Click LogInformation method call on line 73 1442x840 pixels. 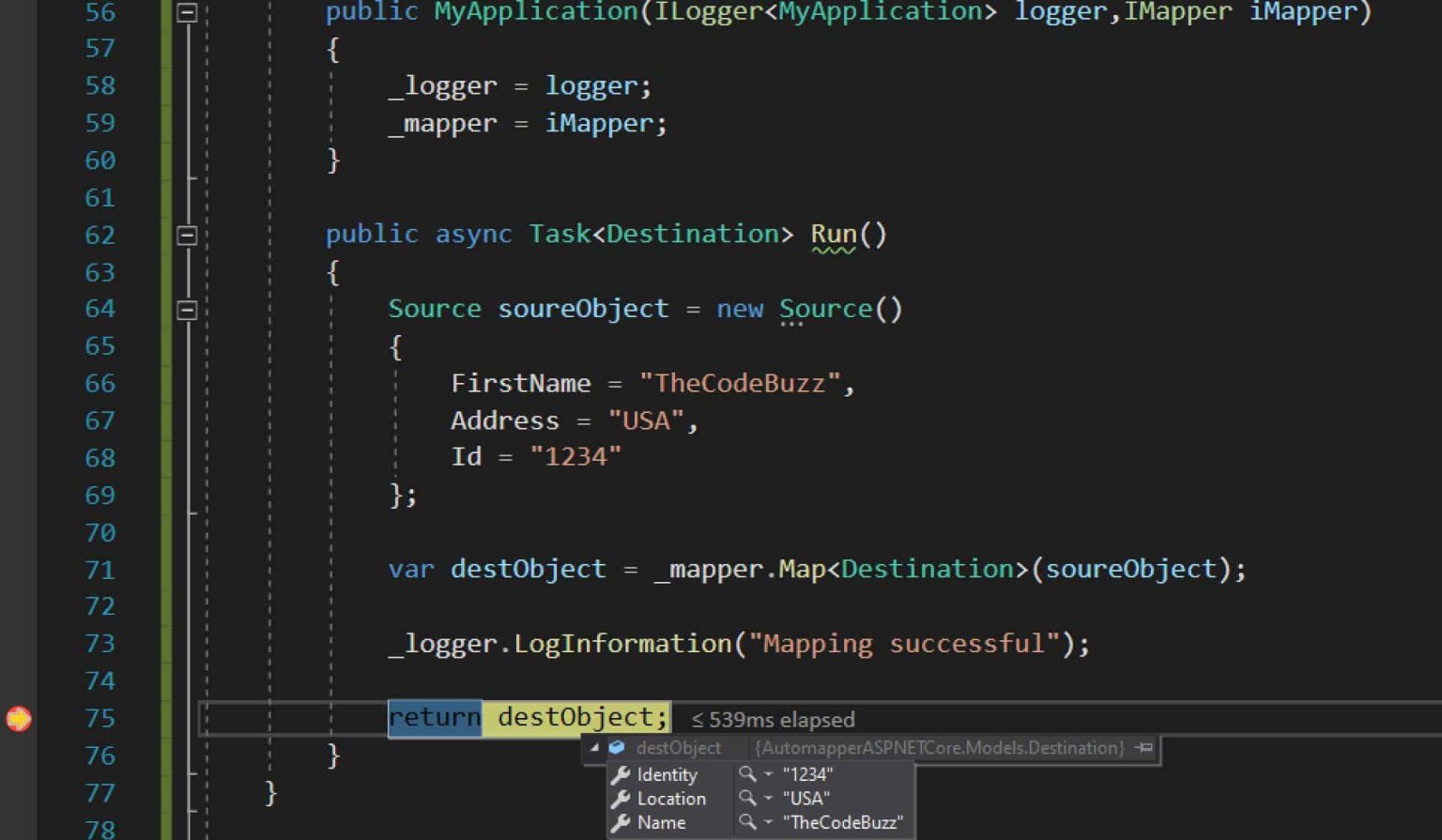[x=622, y=644]
